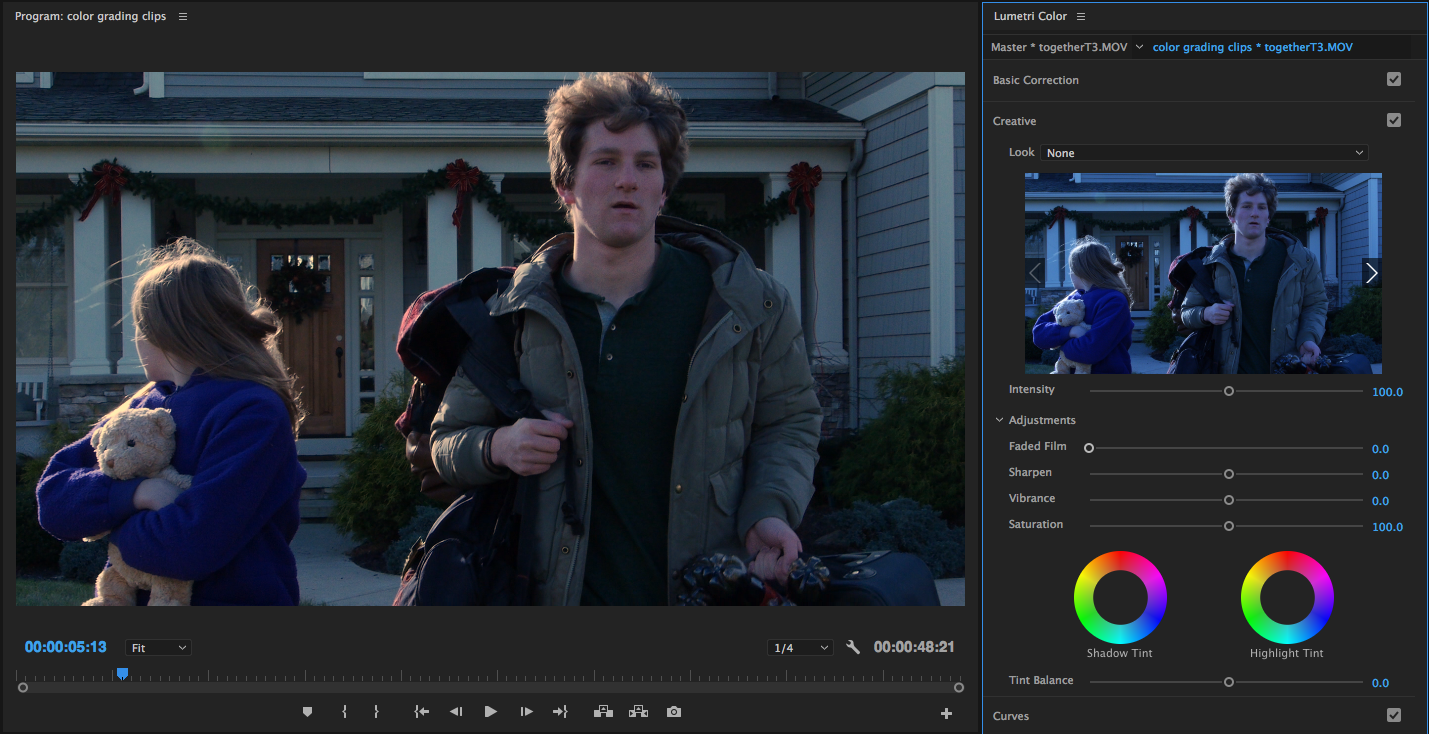Open the Button Editor with the plus icon
Viewport: 1429px width, 734px height.
tap(946, 713)
